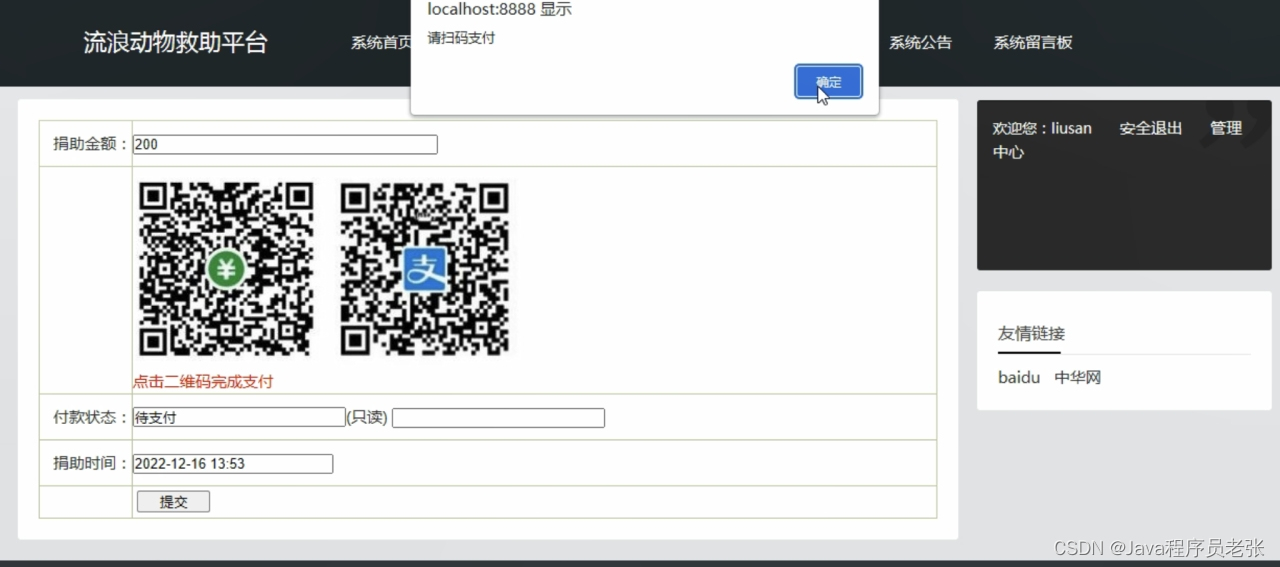Click the 请扫码支付 alert message
The height and width of the screenshot is (567, 1280).
tap(461, 39)
